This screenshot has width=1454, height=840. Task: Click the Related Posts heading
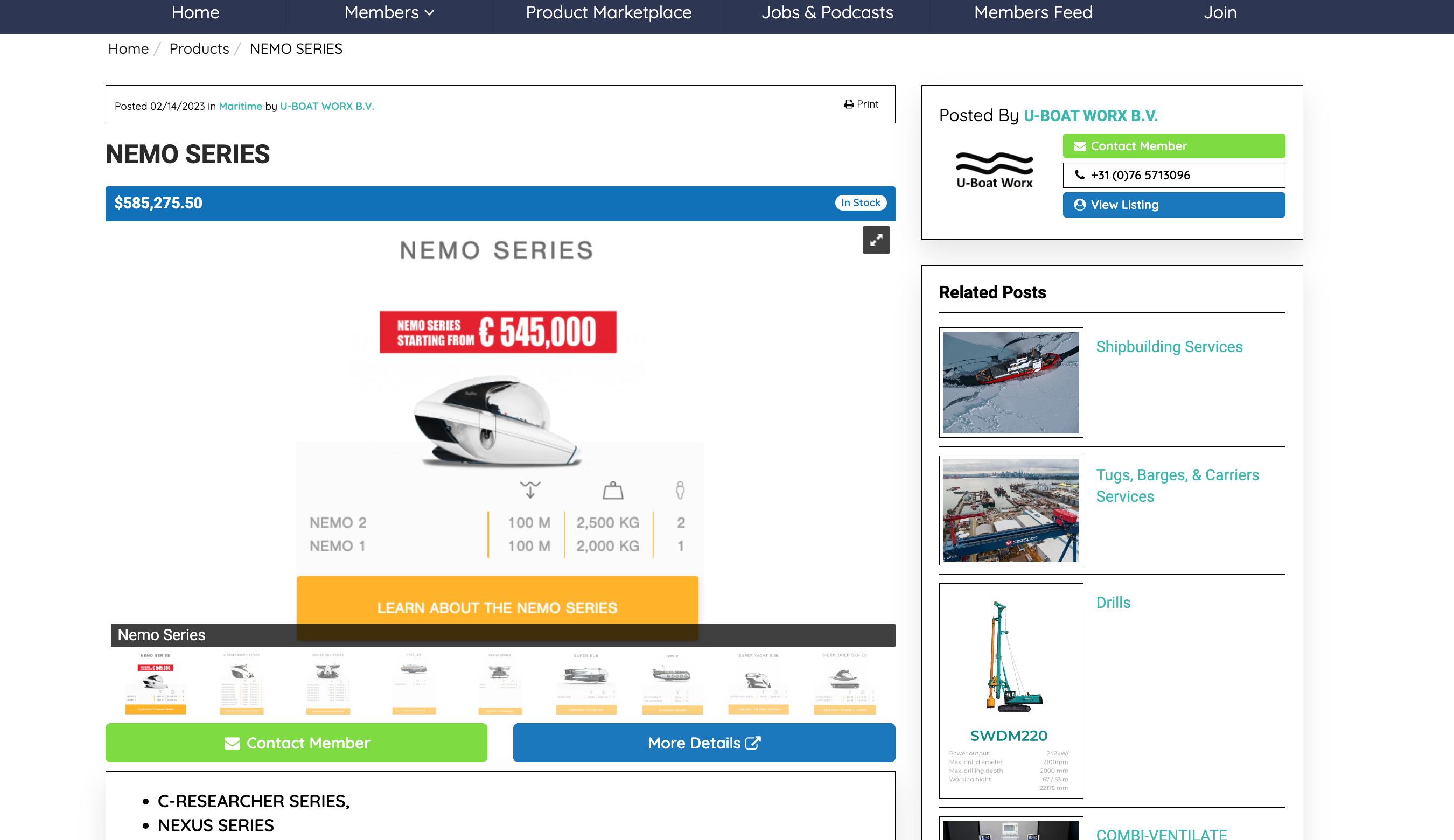992,292
